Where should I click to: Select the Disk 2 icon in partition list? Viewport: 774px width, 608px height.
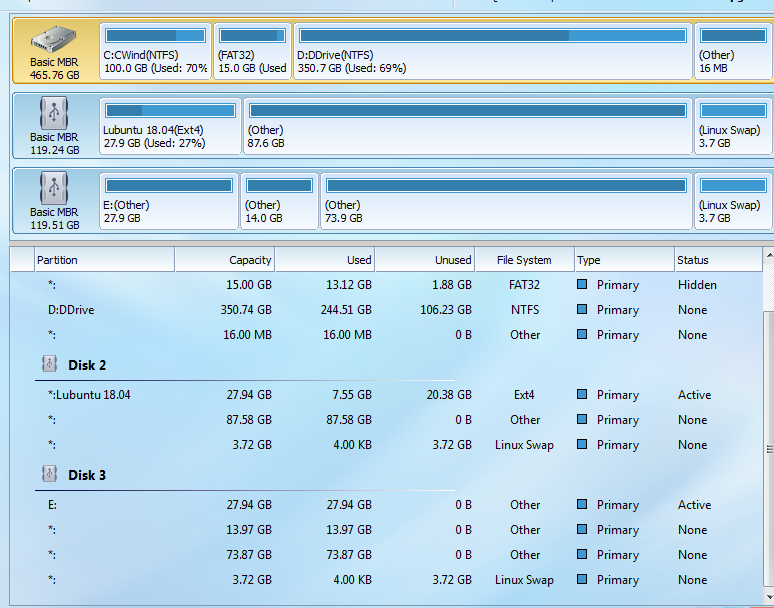(50, 365)
